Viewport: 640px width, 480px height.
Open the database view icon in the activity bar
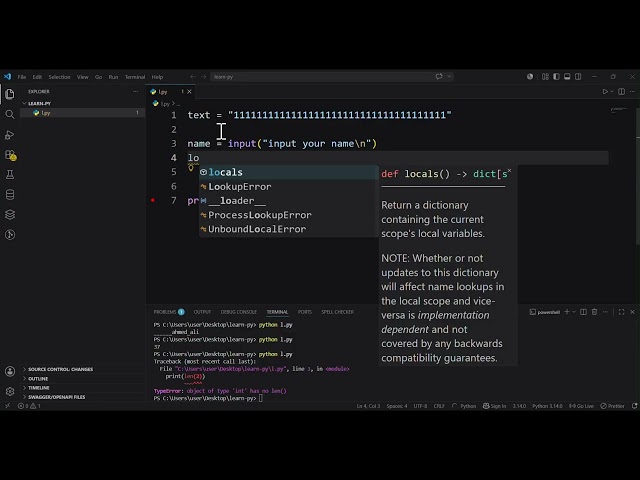point(10,195)
